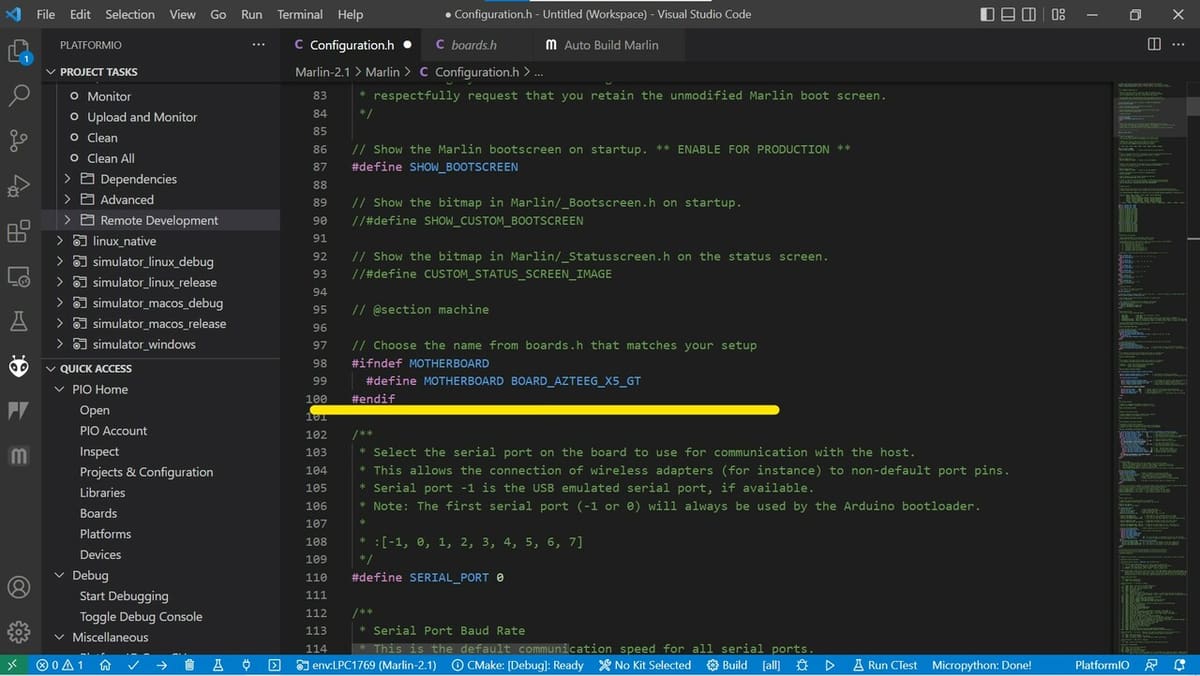1200x676 pixels.
Task: Click Run CTest in status bar
Action: 885,665
